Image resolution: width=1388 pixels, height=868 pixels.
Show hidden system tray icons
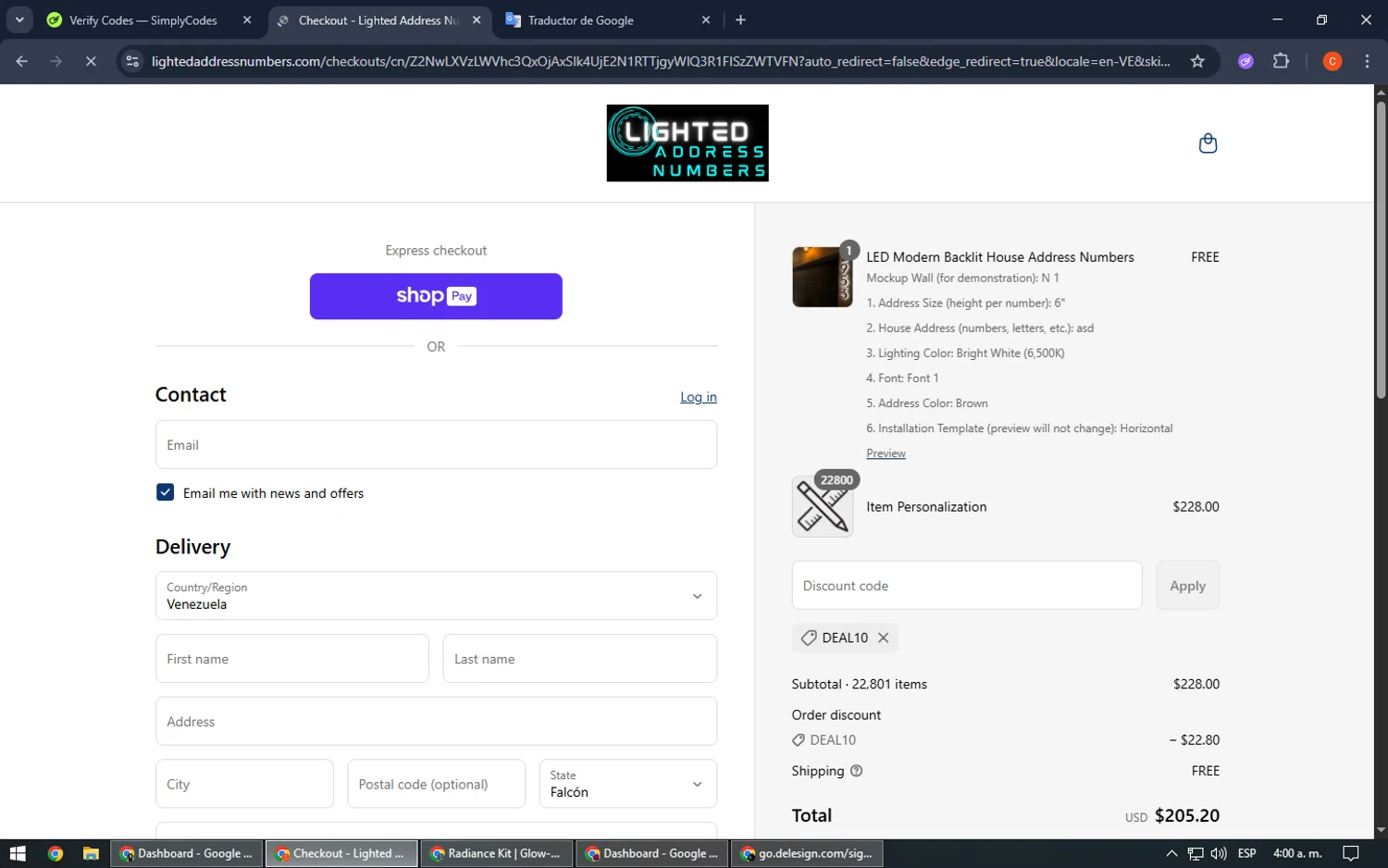1171,853
